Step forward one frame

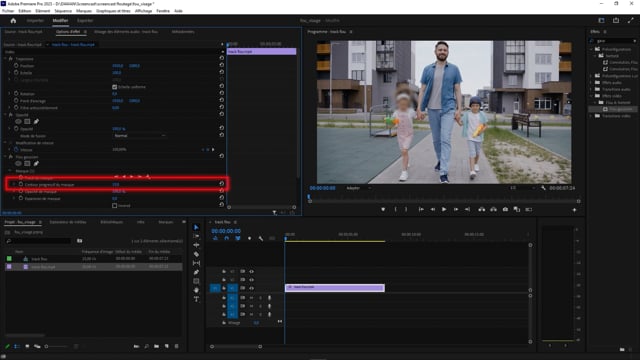(456, 209)
